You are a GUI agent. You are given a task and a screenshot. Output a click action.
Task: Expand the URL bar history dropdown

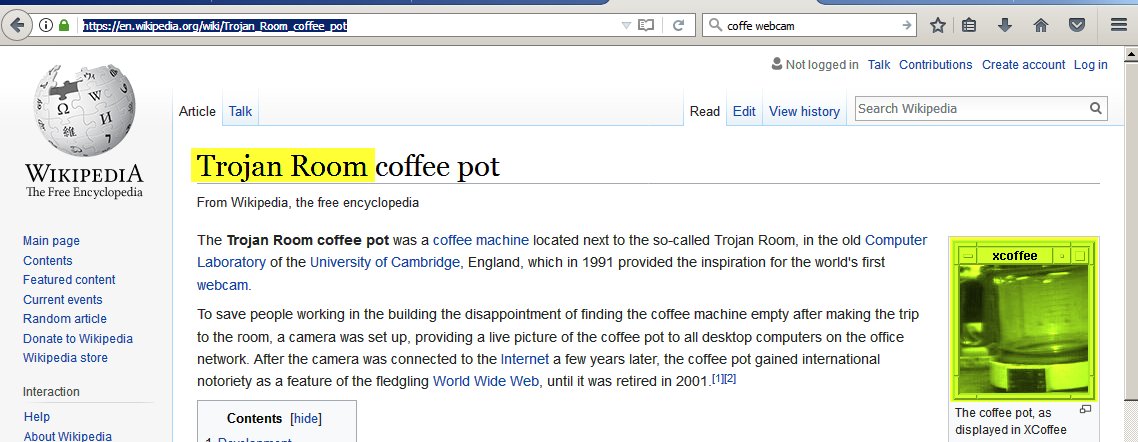tap(625, 26)
